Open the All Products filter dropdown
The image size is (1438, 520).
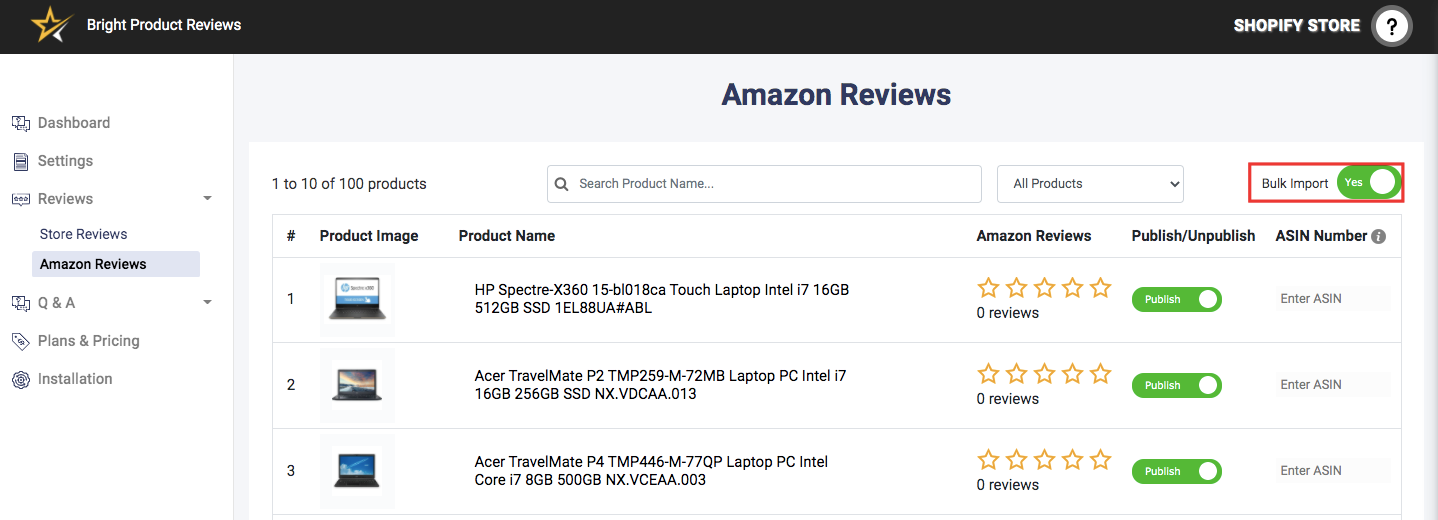coord(1090,184)
